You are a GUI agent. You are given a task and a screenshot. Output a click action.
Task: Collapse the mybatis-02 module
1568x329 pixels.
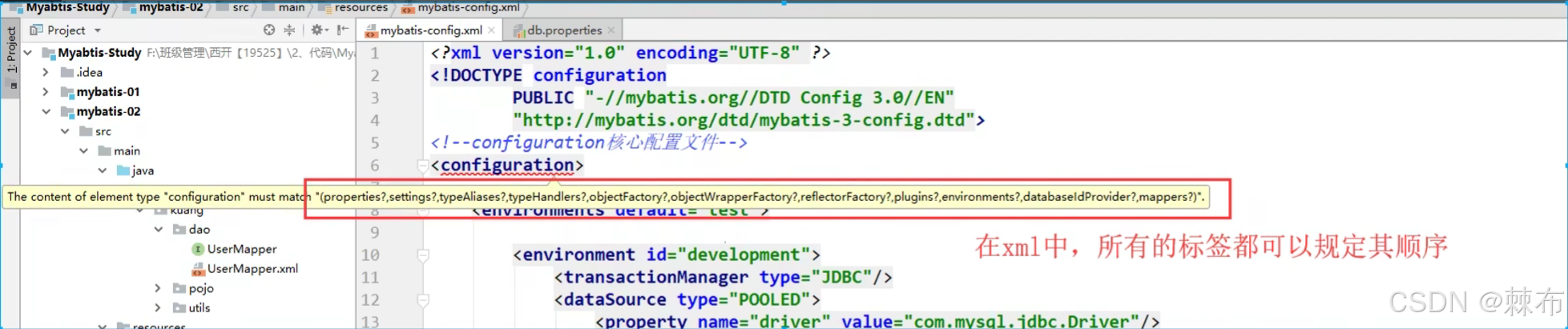point(46,111)
